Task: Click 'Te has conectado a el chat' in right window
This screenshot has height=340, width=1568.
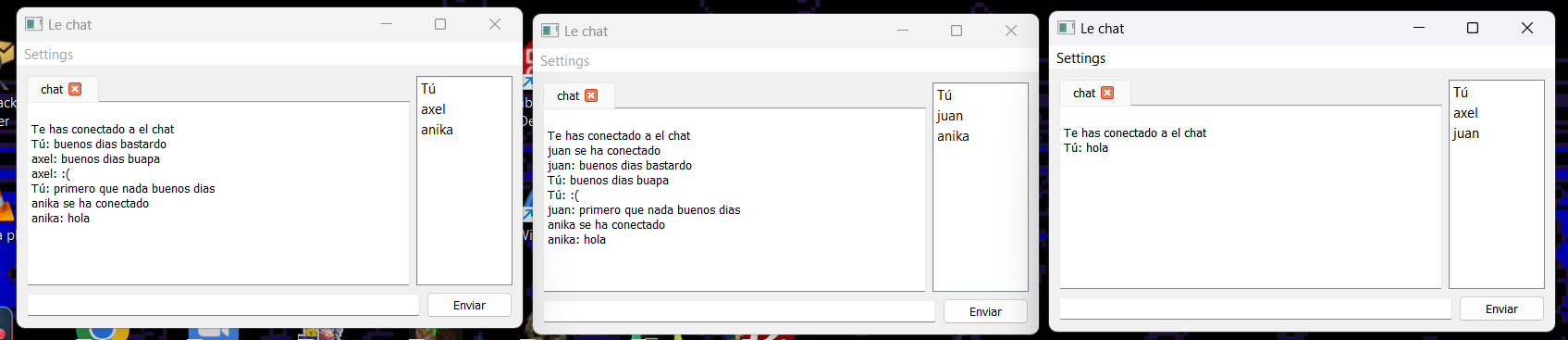Action: tap(1135, 133)
